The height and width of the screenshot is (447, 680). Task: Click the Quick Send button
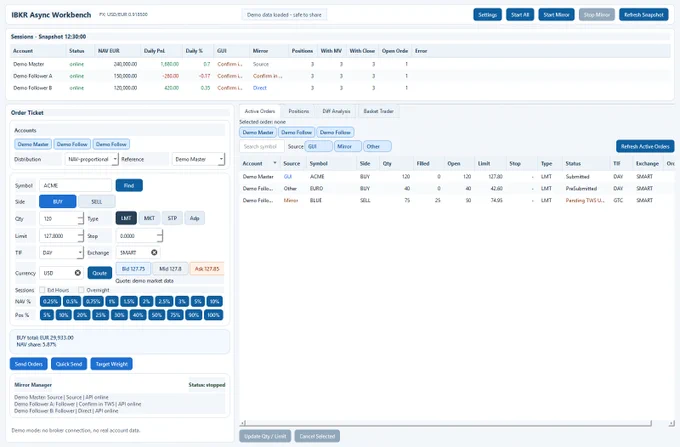[x=69, y=364]
